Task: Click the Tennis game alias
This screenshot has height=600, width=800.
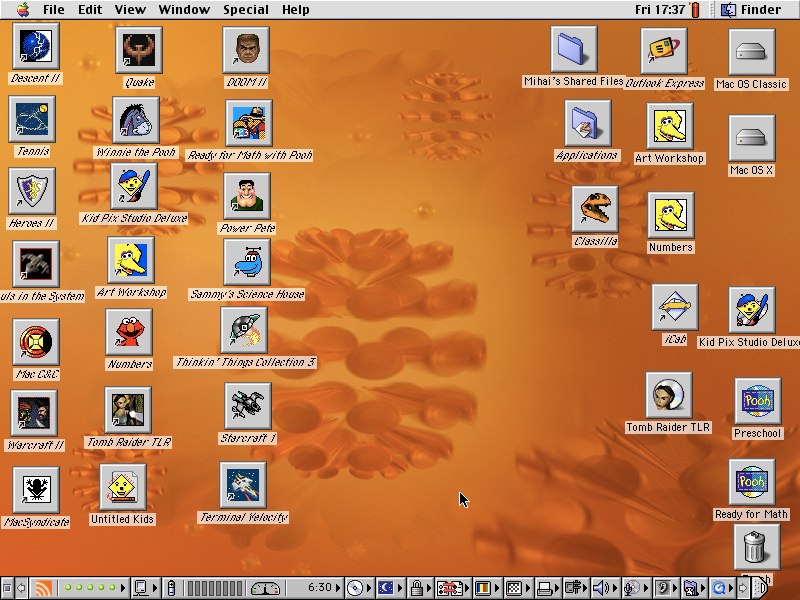Action: [32, 119]
